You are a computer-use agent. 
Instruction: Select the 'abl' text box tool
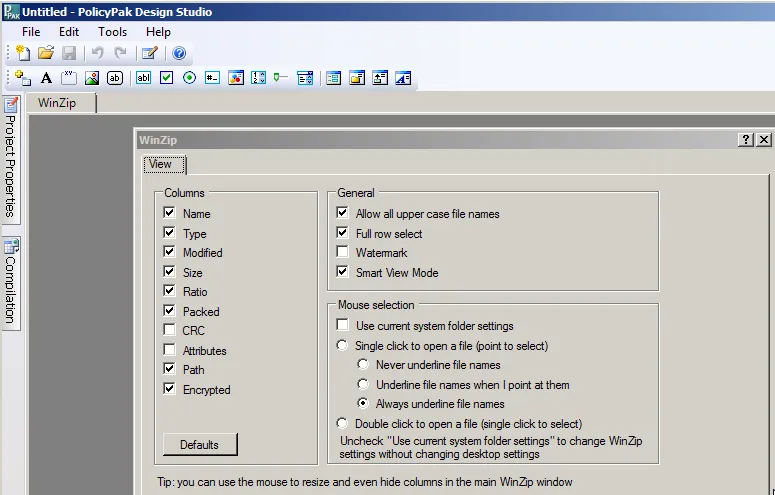tap(143, 78)
